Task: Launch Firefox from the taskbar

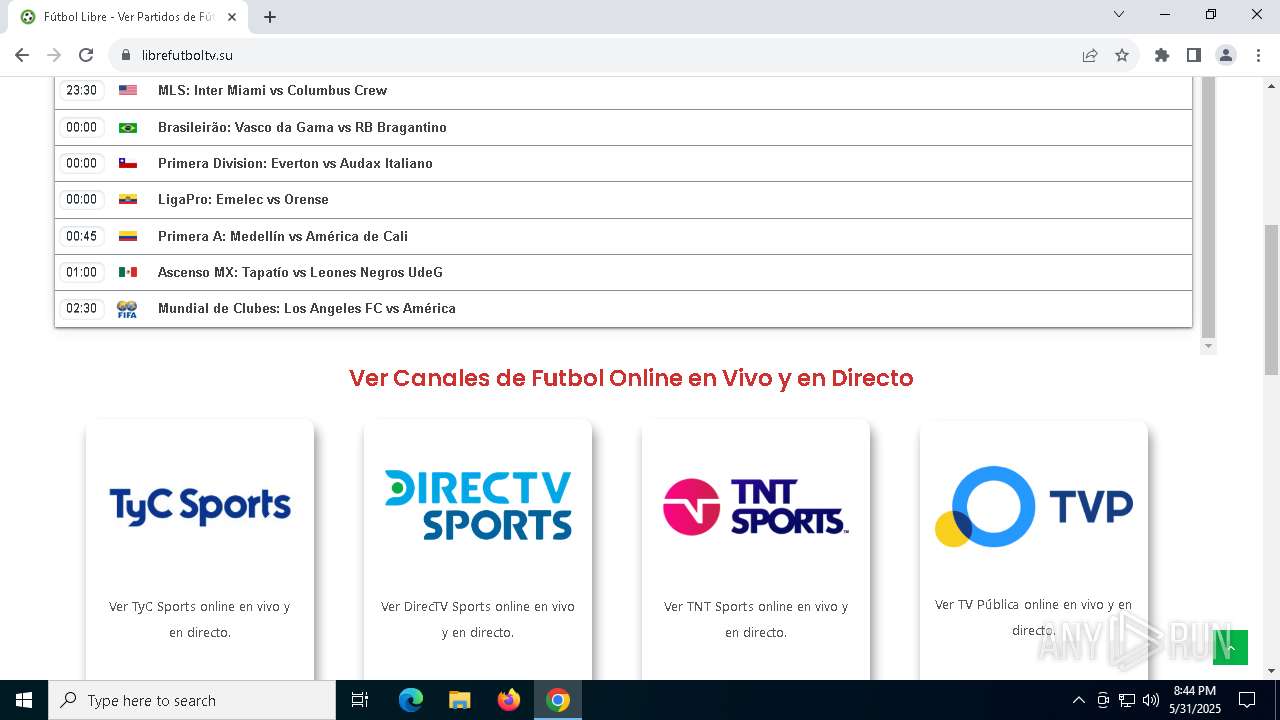Action: tap(509, 700)
